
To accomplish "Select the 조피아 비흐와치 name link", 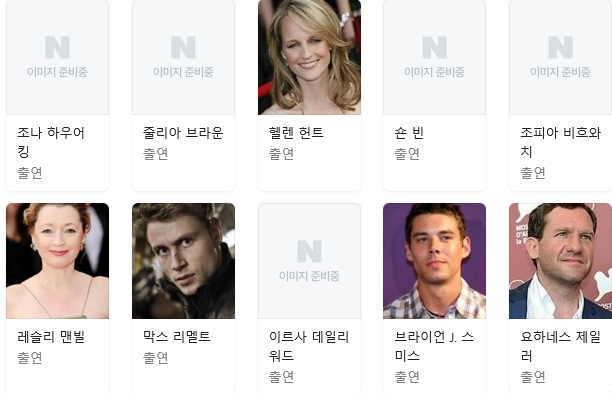I will (560, 142).
